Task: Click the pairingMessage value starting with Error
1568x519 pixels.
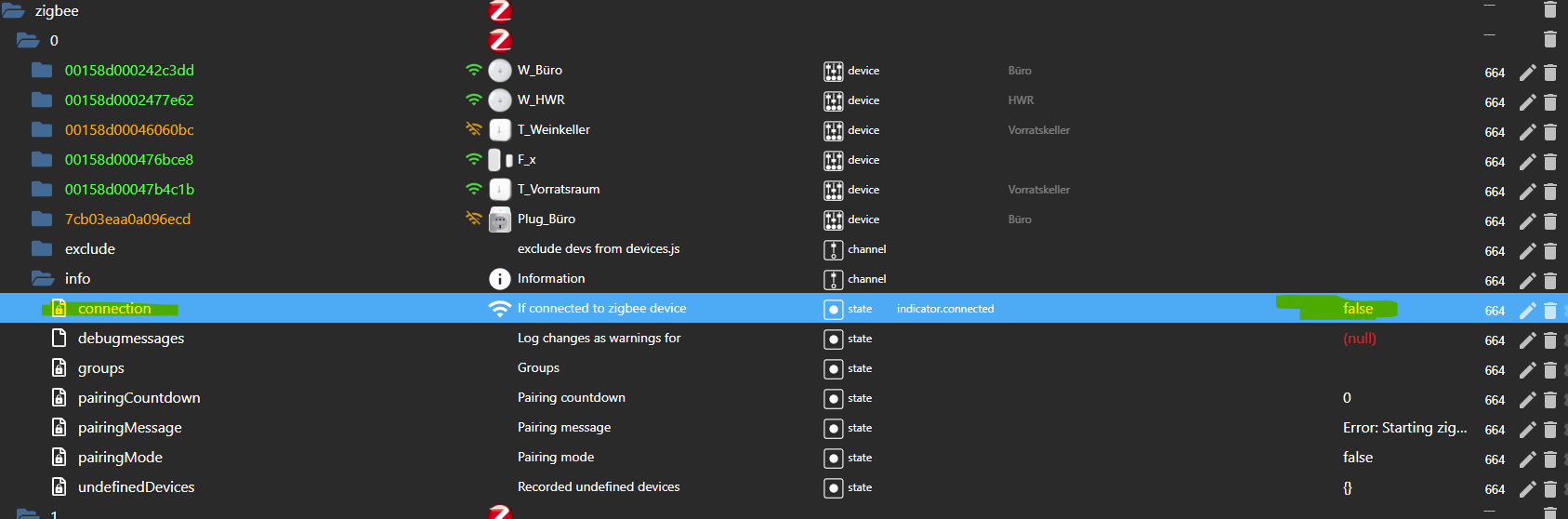Action: click(1404, 428)
